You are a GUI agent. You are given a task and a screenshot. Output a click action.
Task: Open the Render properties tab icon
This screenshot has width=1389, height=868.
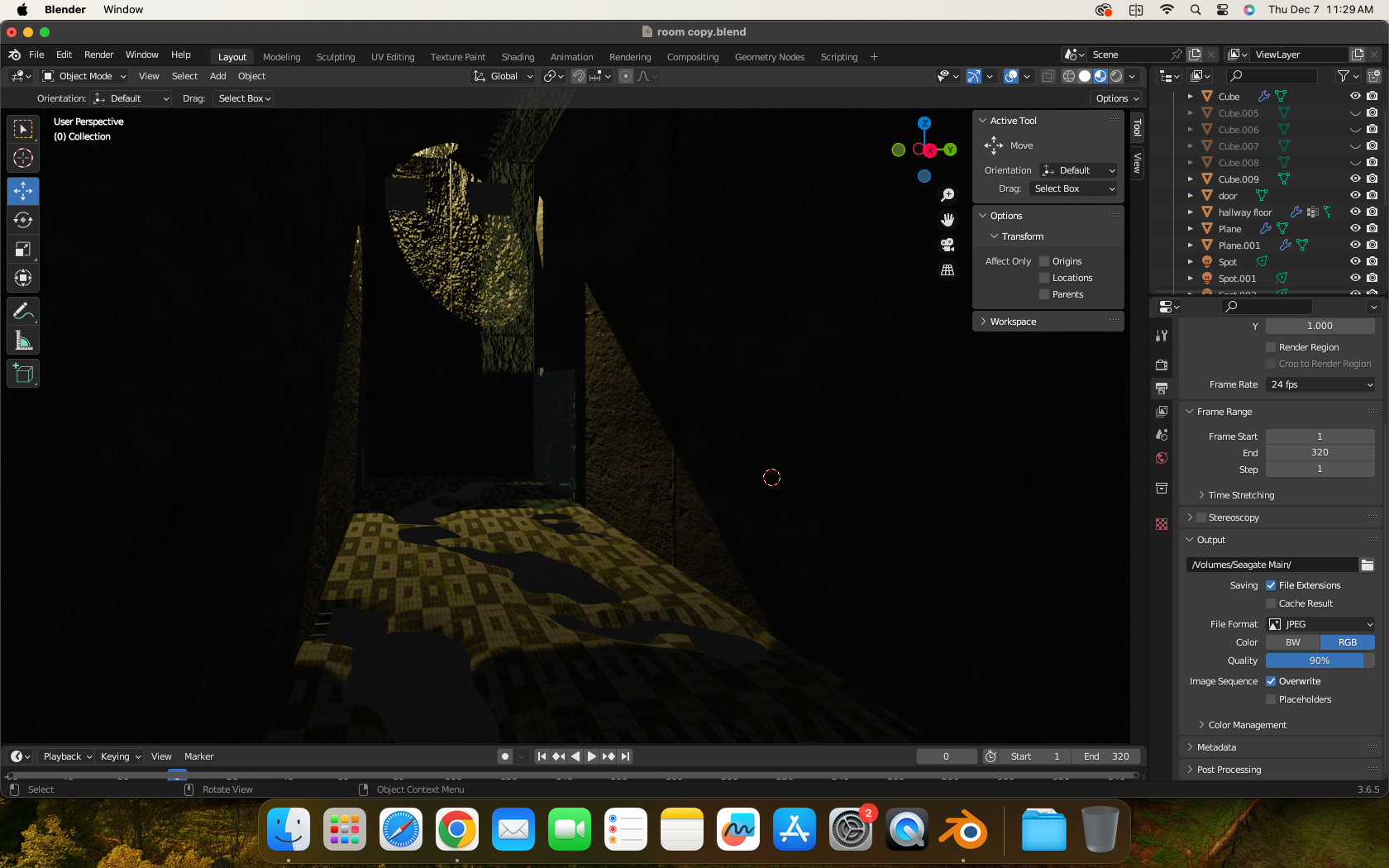point(1162,365)
